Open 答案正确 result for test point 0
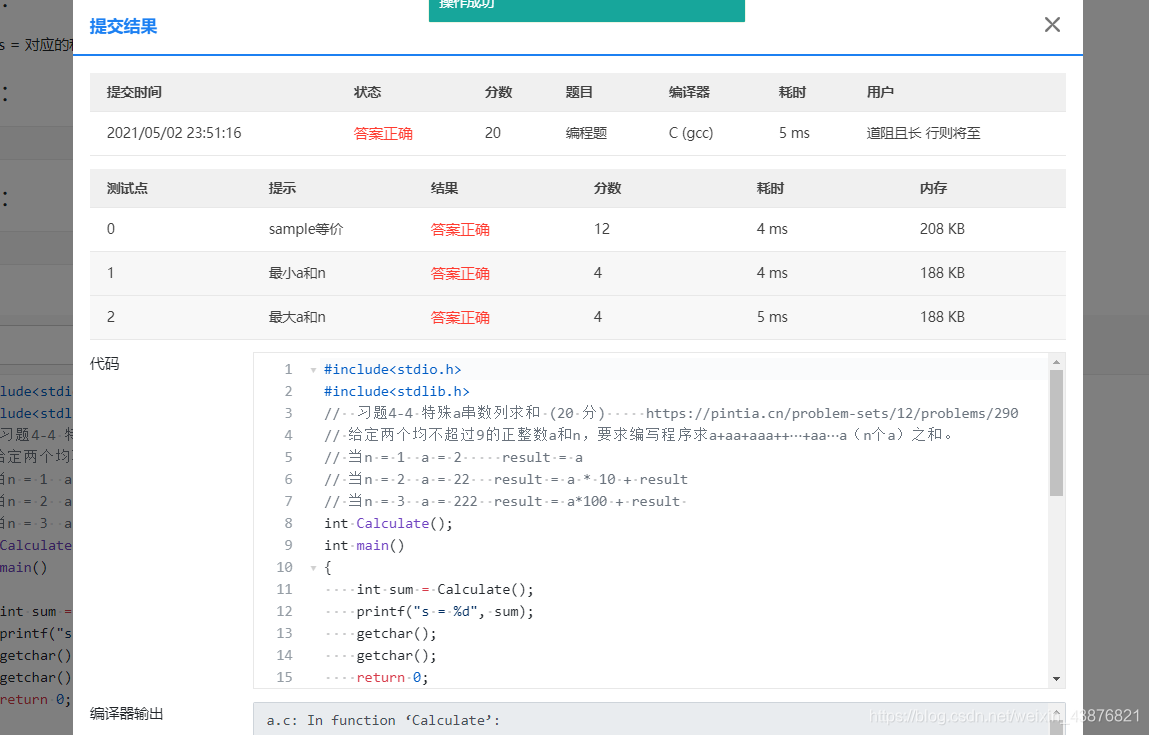Screen dimensions: 1149x735 pyautogui.click(x=460, y=228)
